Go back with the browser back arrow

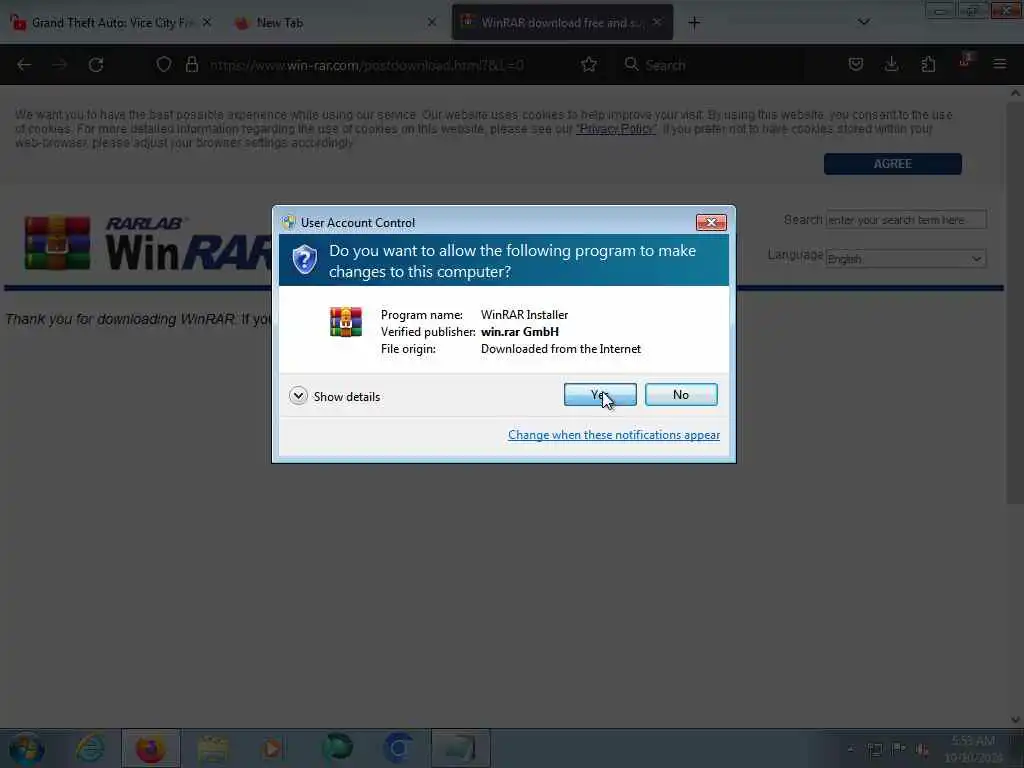pos(24,65)
